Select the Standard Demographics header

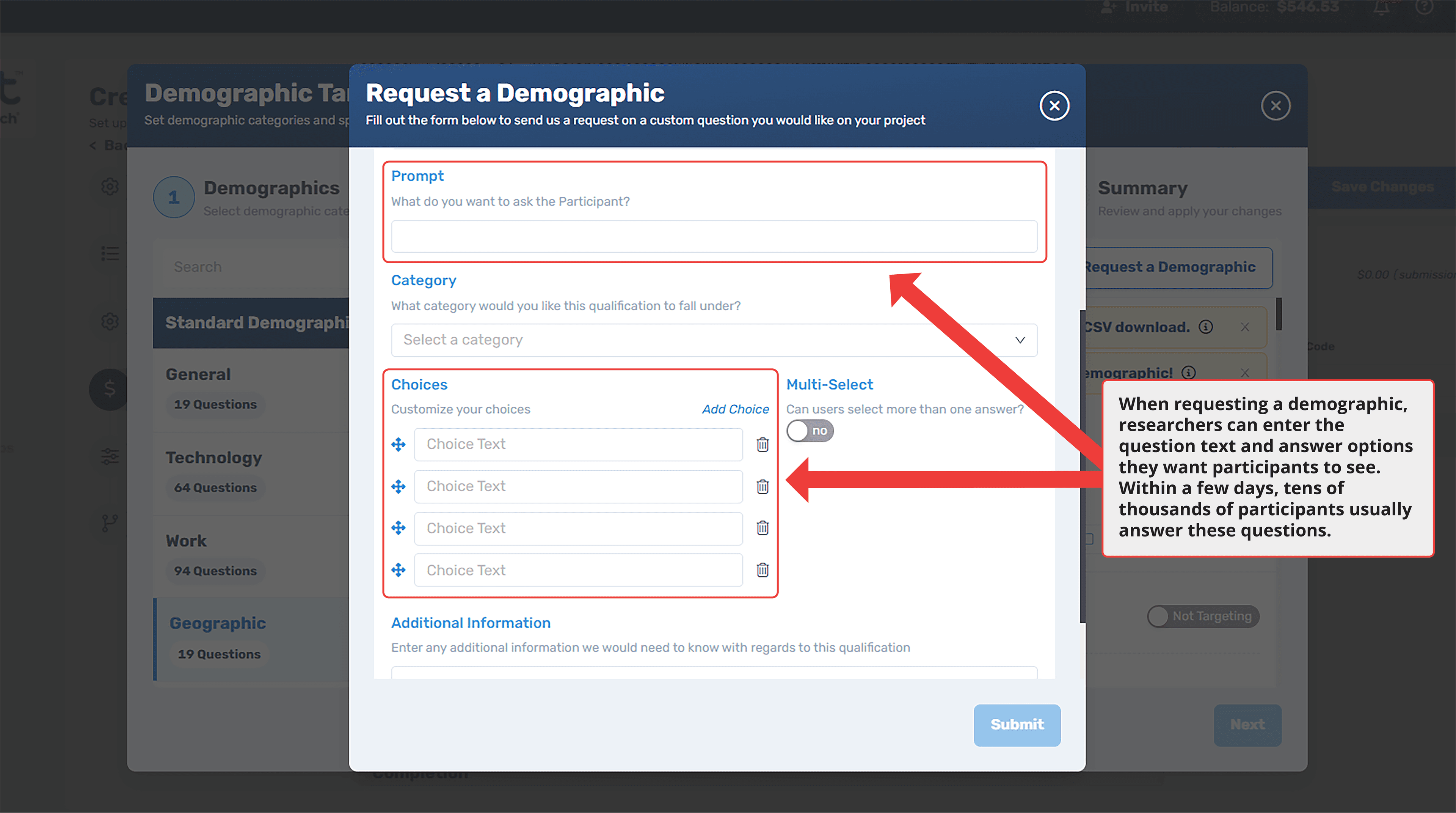[251, 323]
